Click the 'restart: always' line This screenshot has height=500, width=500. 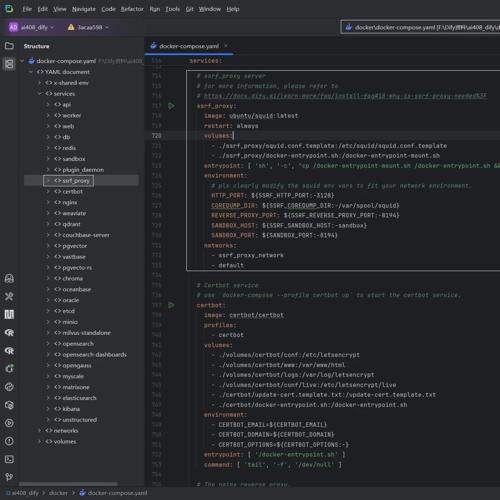click(x=231, y=126)
